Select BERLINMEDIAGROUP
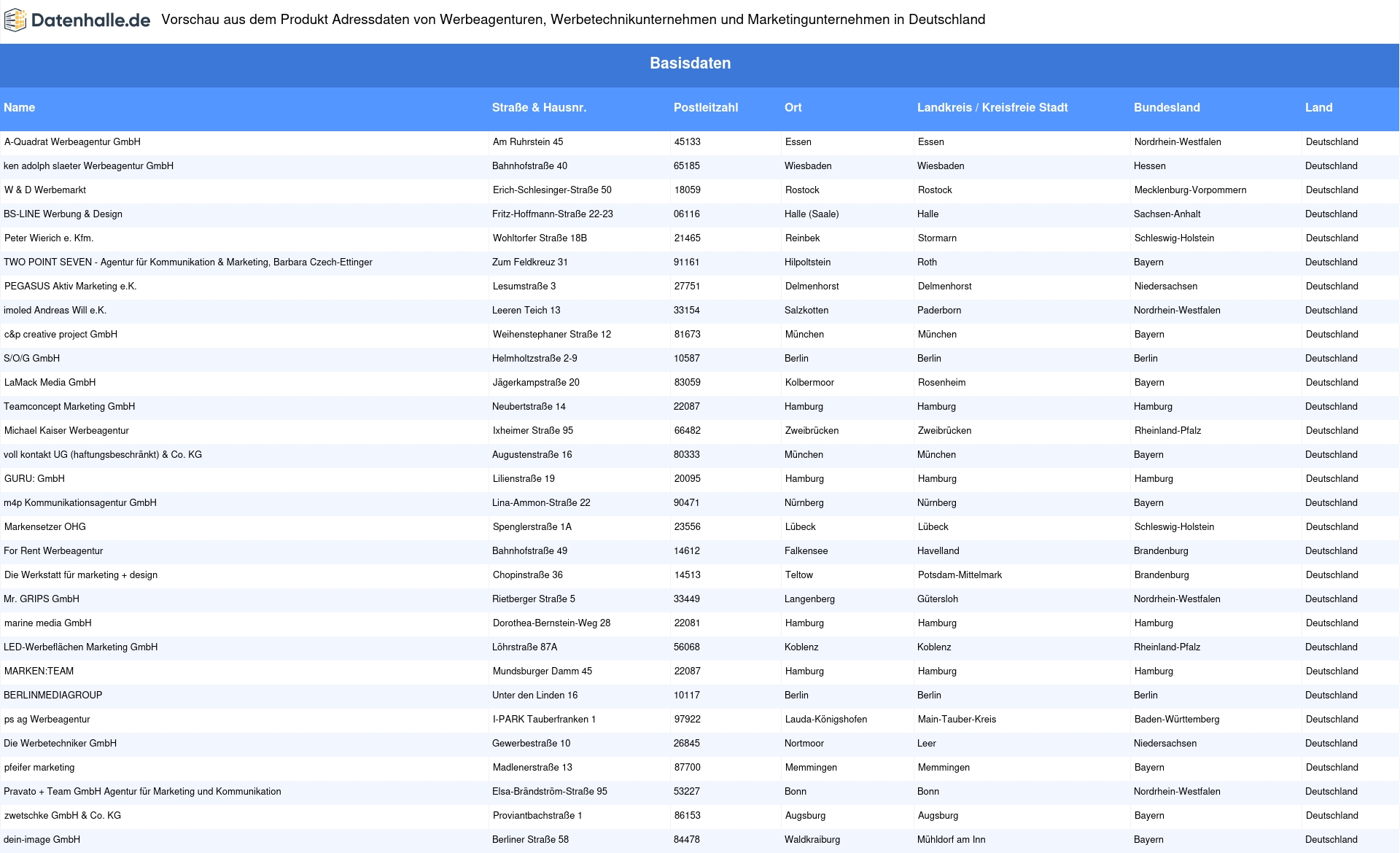Screen dimensions: 1400x853 pyautogui.click(x=53, y=696)
